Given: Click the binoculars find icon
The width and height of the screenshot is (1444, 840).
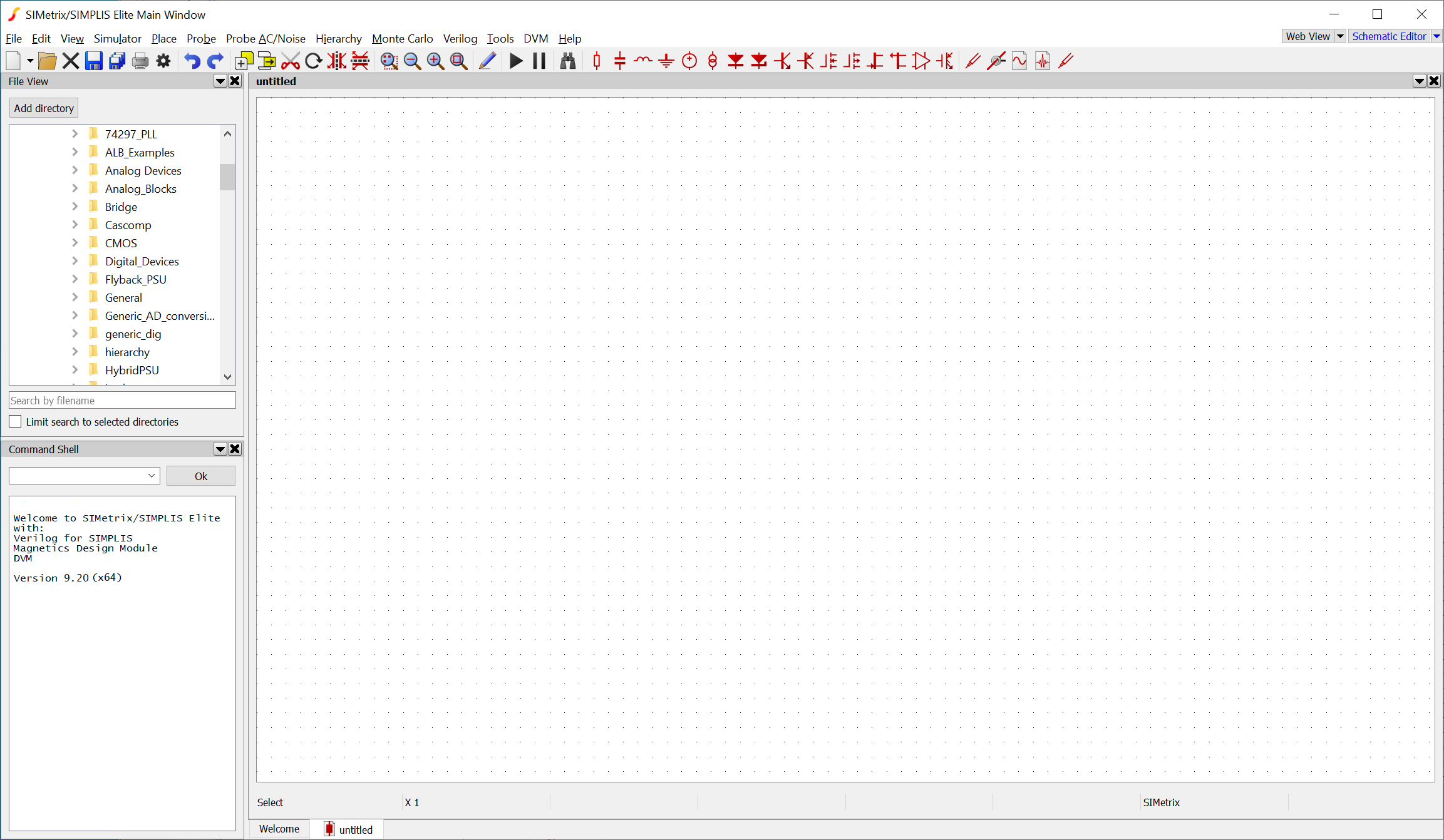Looking at the screenshot, I should [567, 61].
